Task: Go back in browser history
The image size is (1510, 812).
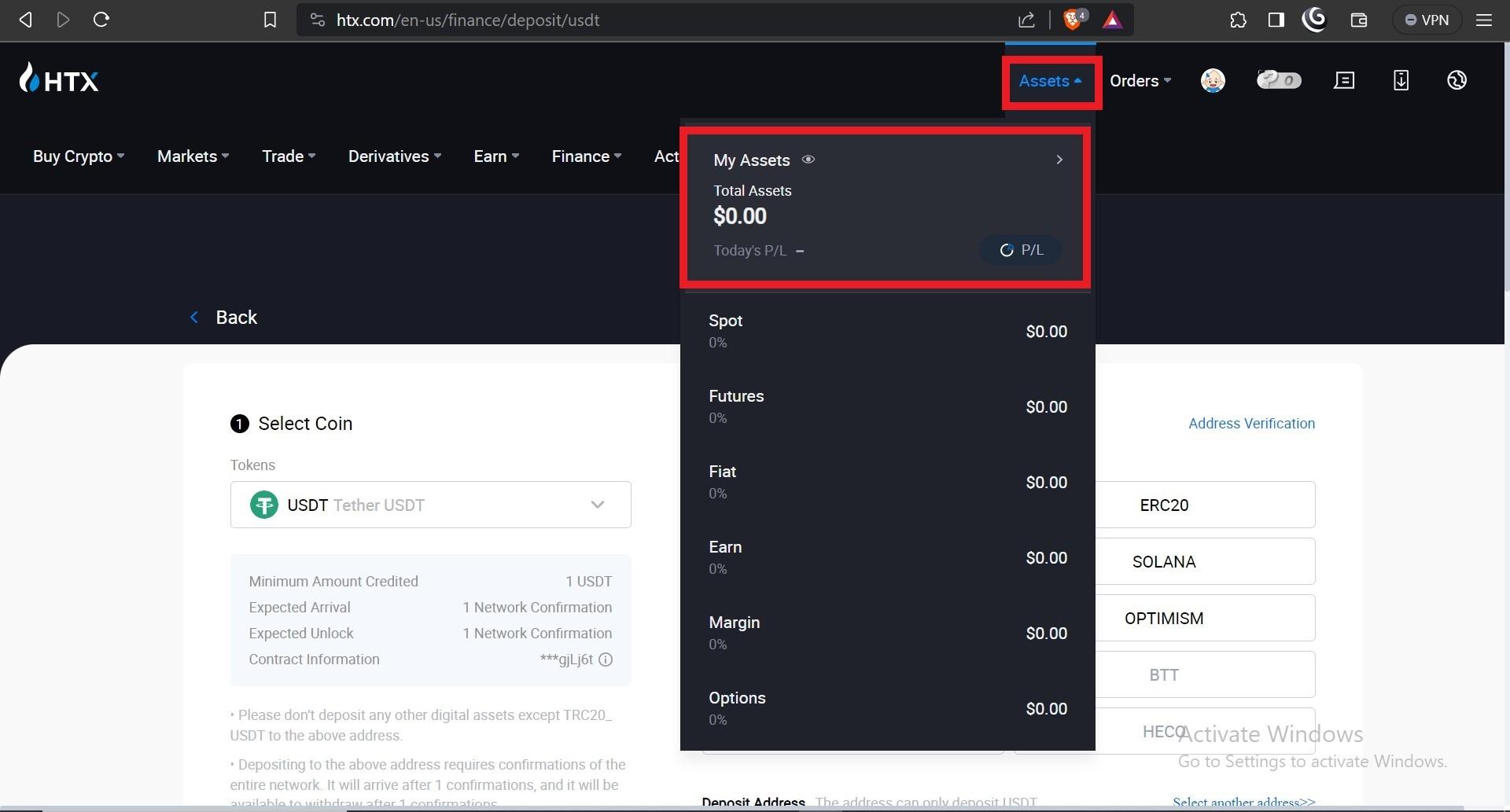Action: pos(25,20)
